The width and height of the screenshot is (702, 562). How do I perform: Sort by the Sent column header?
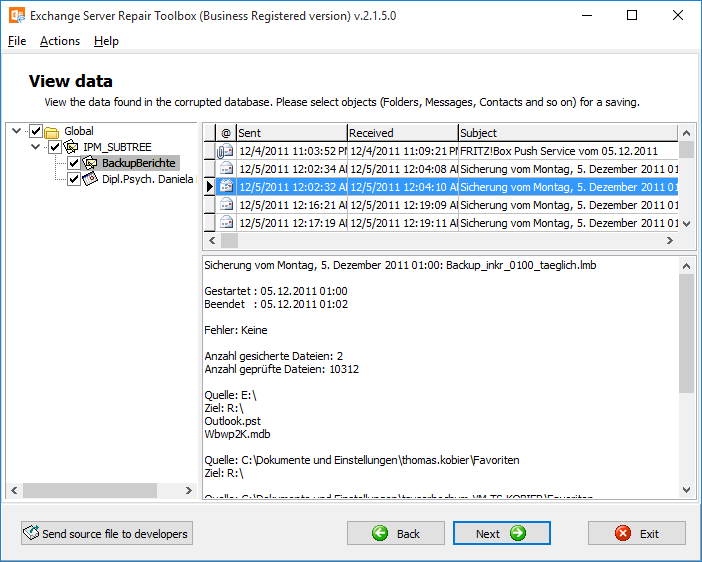(x=292, y=133)
